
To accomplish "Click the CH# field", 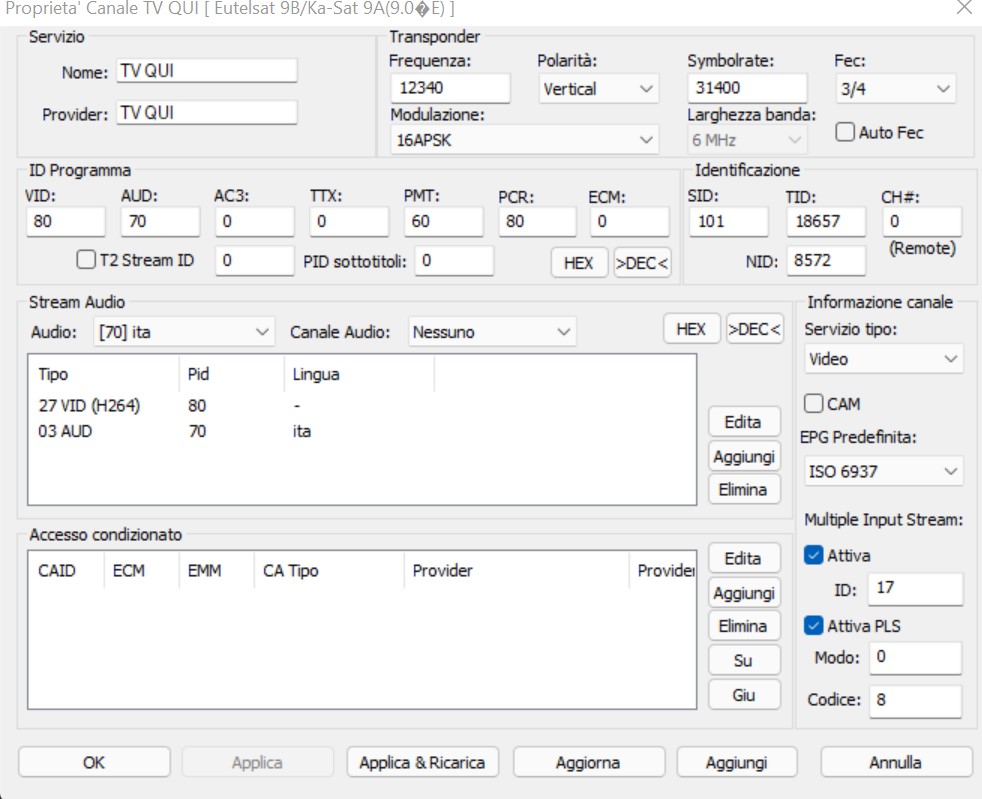I will pyautogui.click(x=922, y=222).
